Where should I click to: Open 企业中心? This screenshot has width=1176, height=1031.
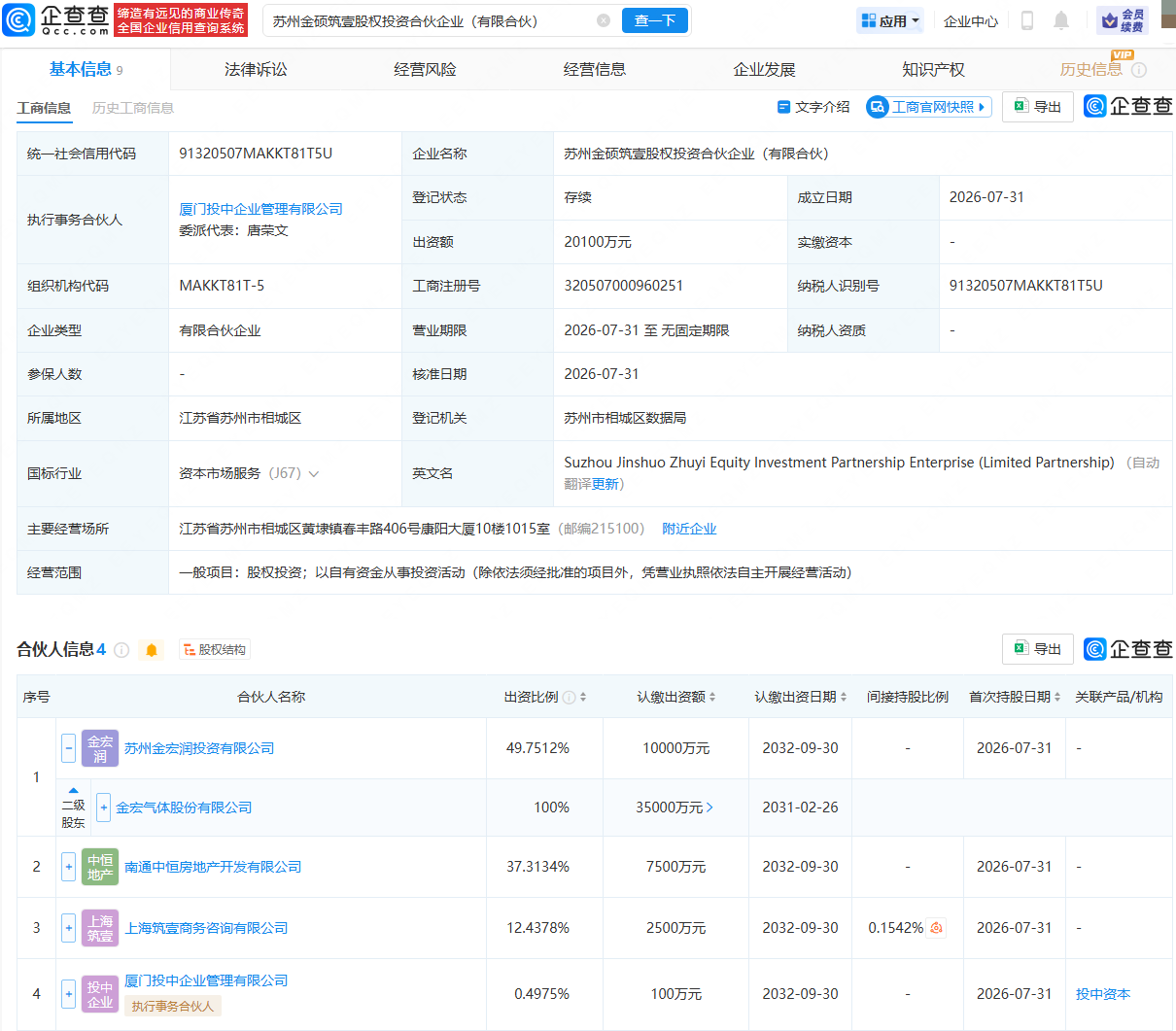[971, 20]
